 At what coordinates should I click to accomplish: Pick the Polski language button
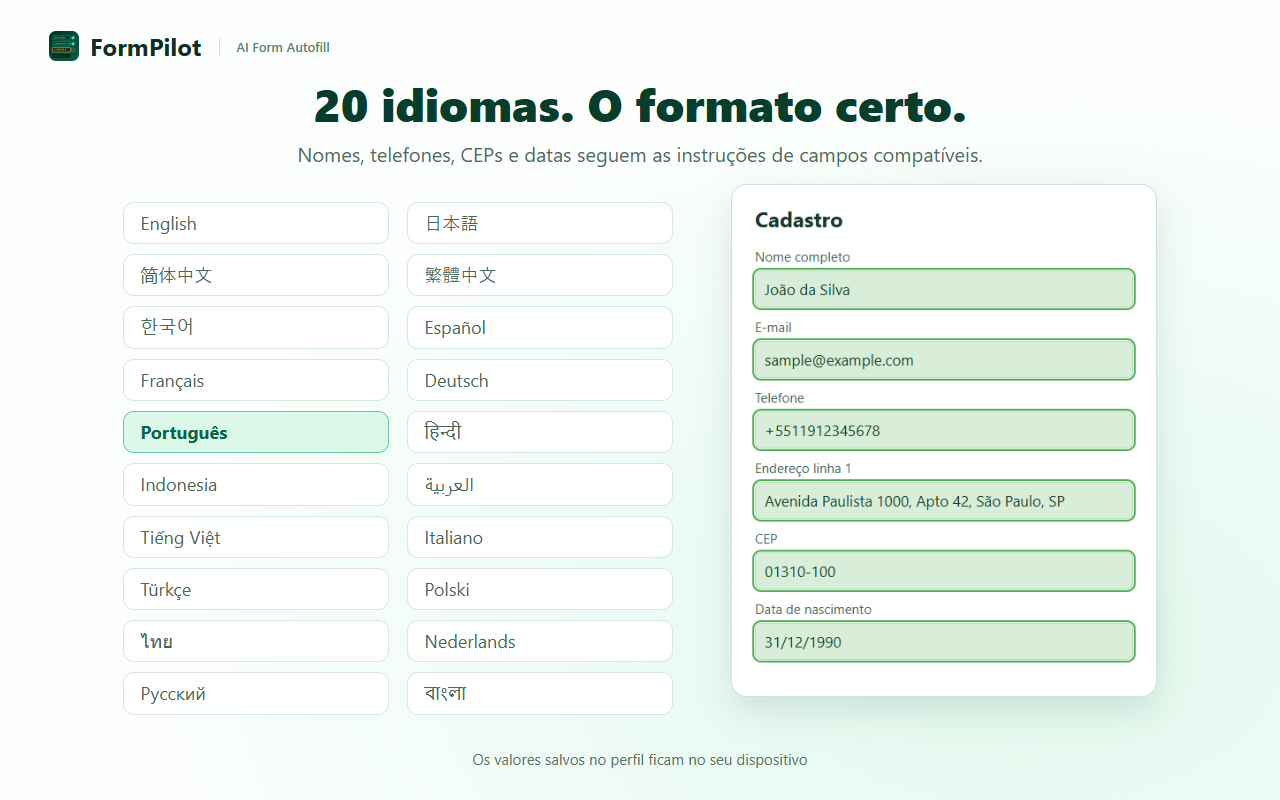click(x=540, y=589)
